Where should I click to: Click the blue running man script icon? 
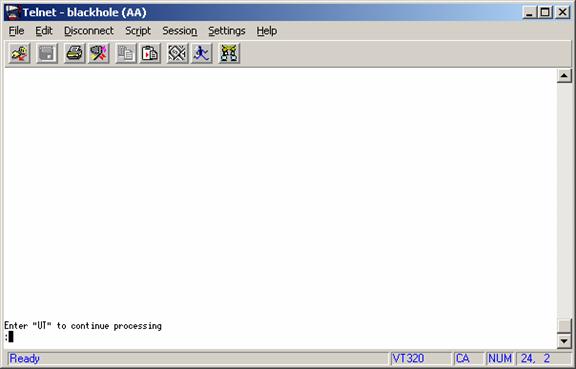click(201, 54)
